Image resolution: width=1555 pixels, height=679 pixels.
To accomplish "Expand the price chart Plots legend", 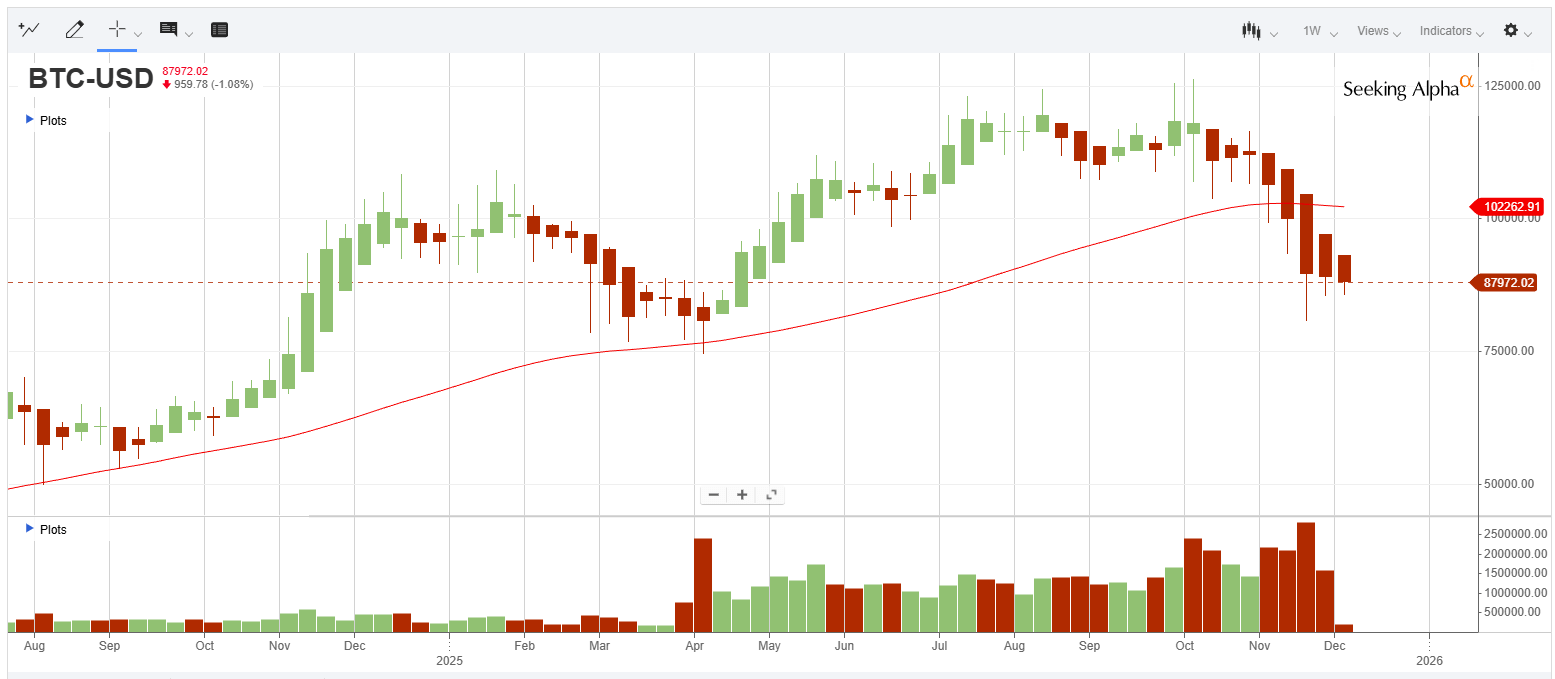I will (x=30, y=120).
